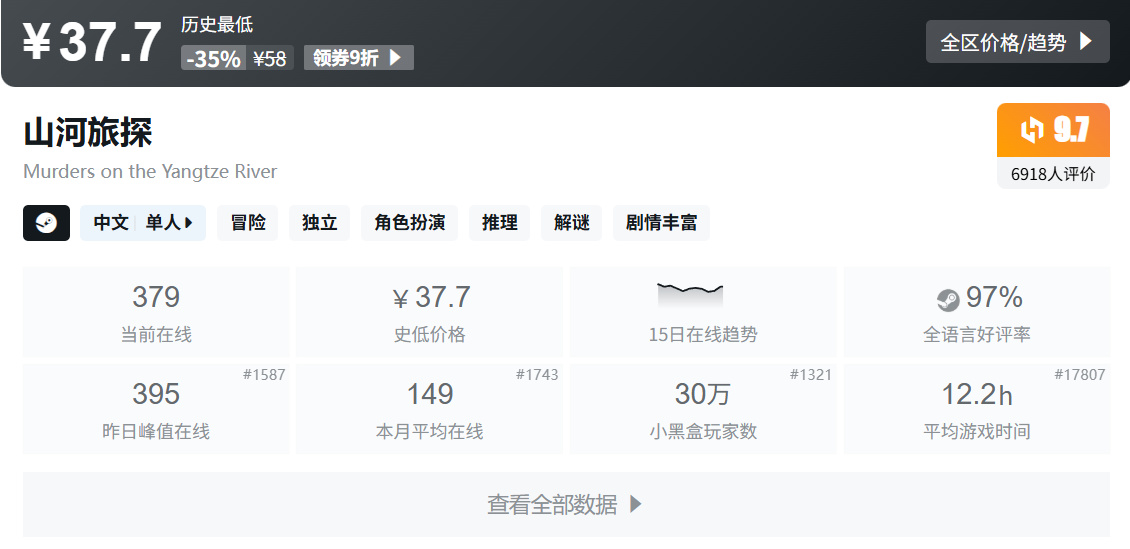Claim the 领券9折 coupon
Viewport: 1130px width, 549px height.
(x=359, y=58)
